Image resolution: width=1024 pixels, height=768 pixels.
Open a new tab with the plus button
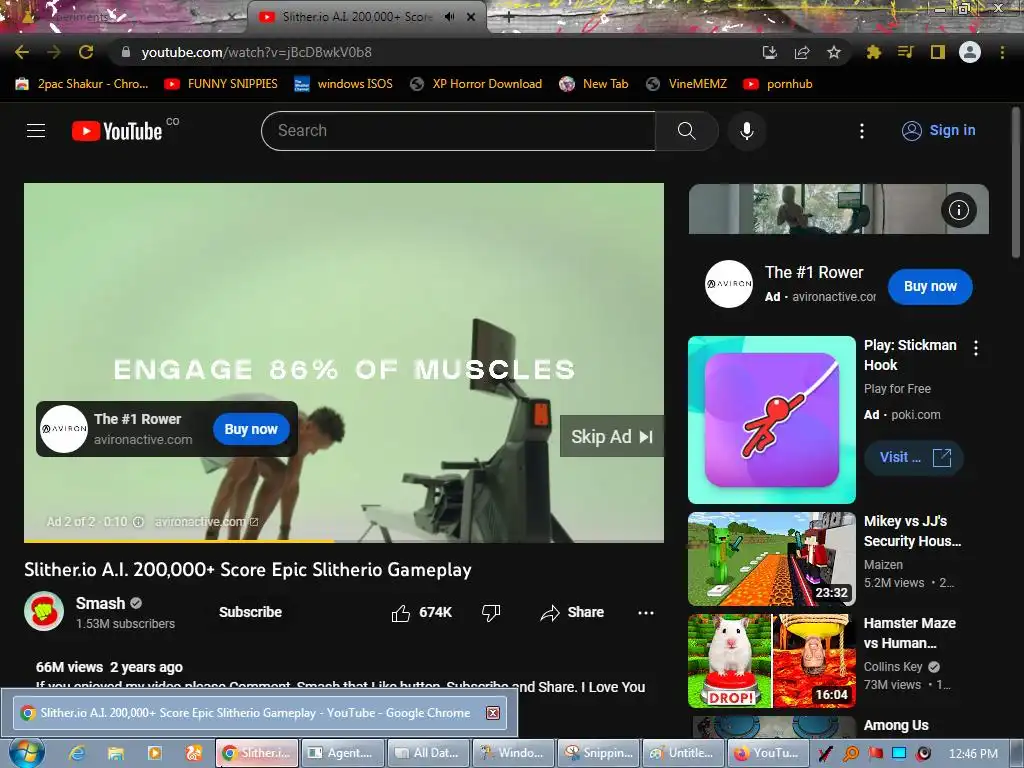508,17
